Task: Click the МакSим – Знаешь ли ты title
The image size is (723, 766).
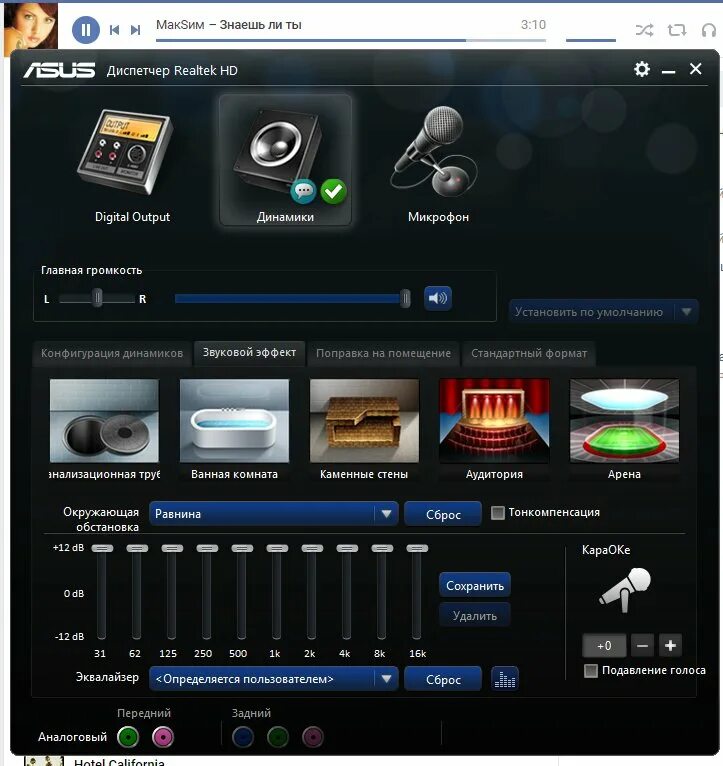Action: (229, 24)
